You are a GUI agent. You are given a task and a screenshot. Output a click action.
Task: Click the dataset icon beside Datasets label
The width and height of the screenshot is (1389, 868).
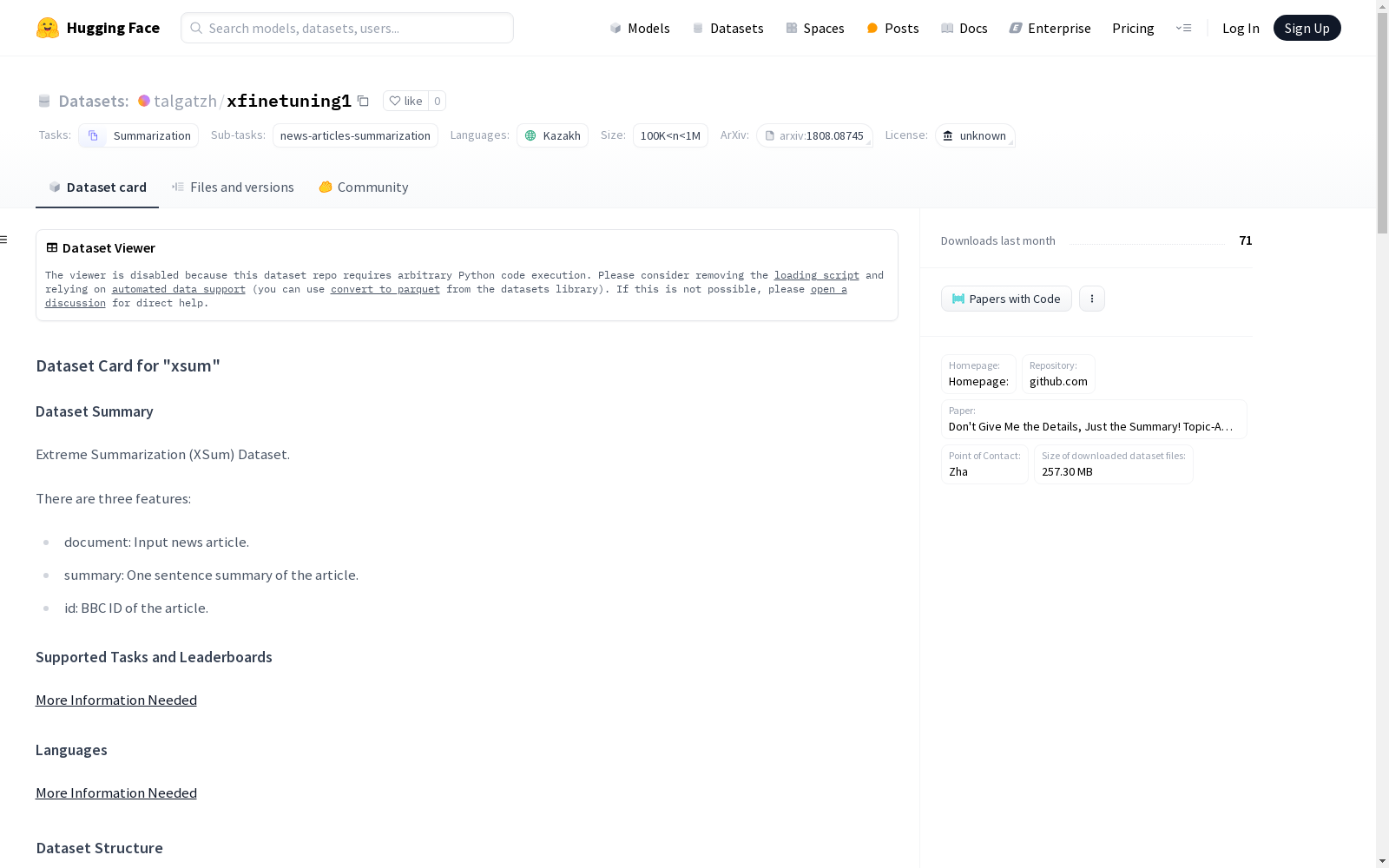(x=44, y=101)
